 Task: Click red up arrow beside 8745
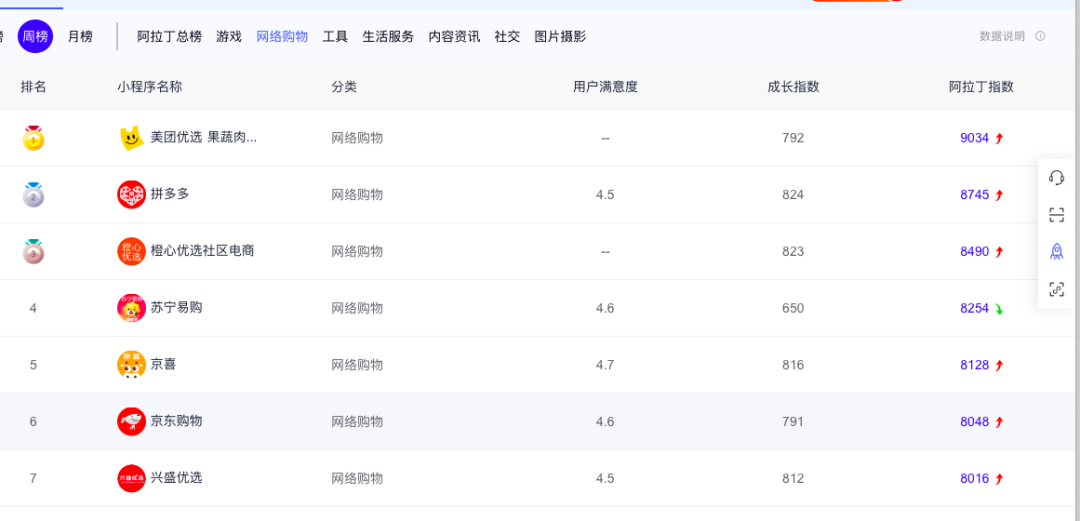coord(999,196)
